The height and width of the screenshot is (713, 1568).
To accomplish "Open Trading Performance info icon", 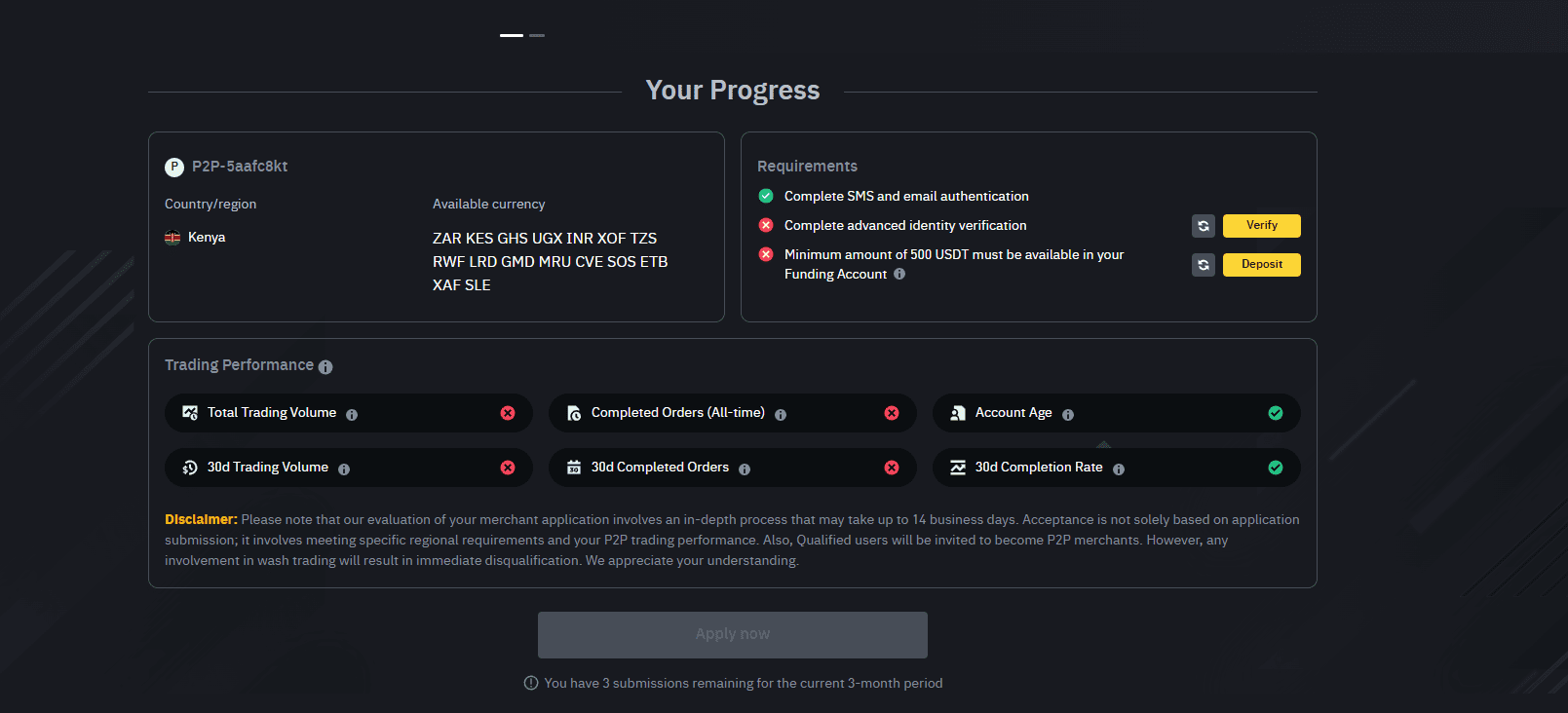I will point(325,367).
